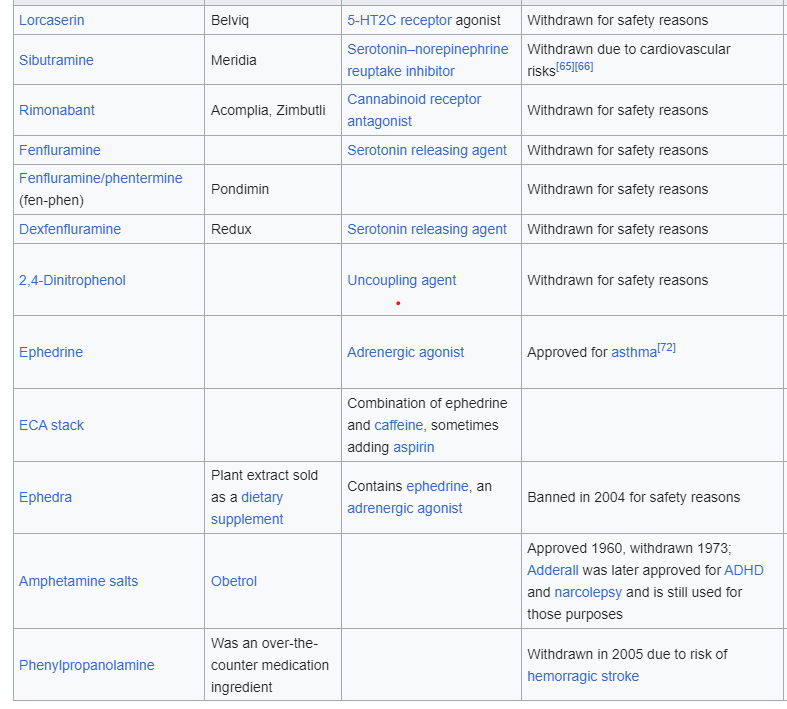This screenshot has width=787, height=709.
Task: Open Serotonin releasing agent link in Fenfluramine row
Action: click(x=427, y=150)
